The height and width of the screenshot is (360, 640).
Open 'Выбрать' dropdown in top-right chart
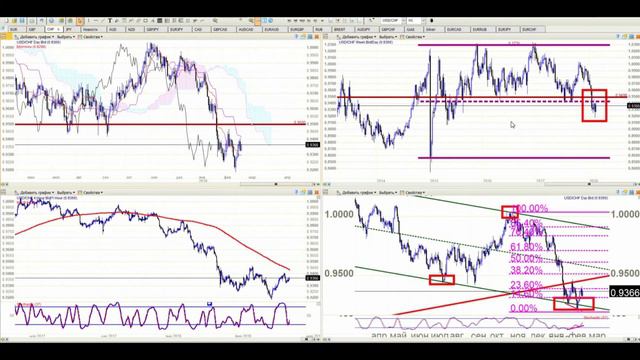click(388, 37)
